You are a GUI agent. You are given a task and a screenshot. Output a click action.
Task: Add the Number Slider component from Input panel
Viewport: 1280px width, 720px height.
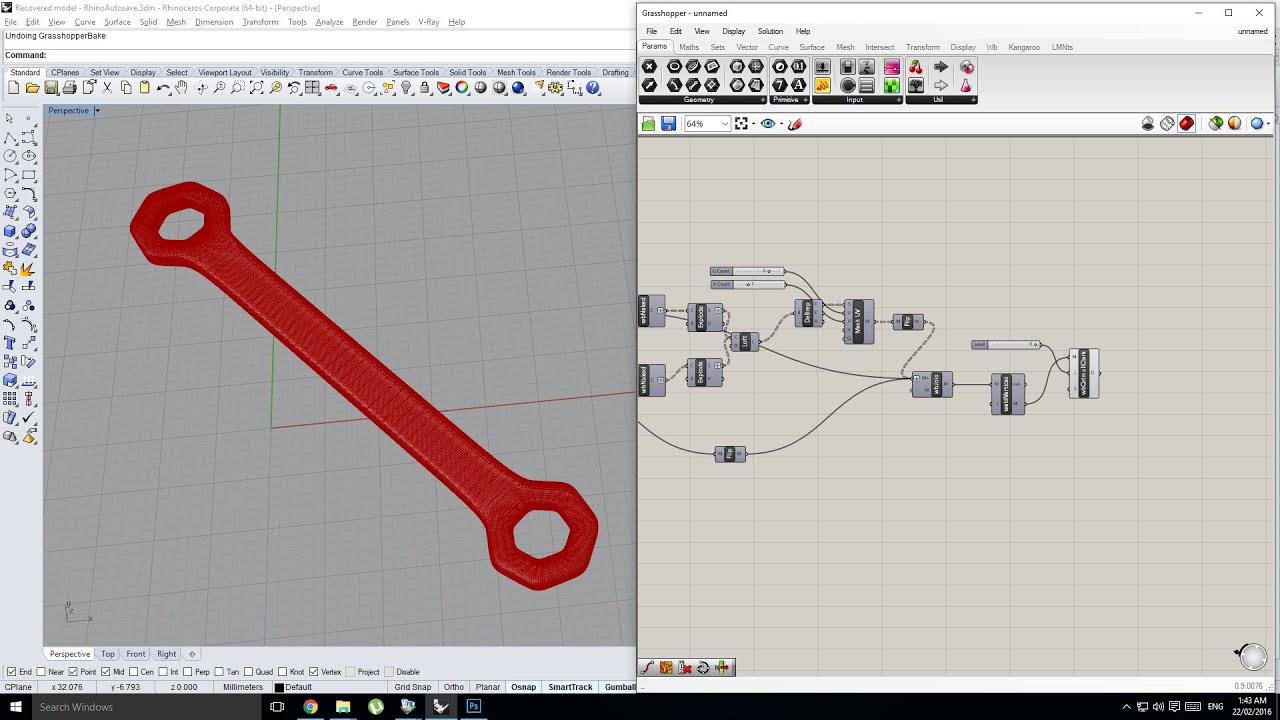[x=822, y=66]
